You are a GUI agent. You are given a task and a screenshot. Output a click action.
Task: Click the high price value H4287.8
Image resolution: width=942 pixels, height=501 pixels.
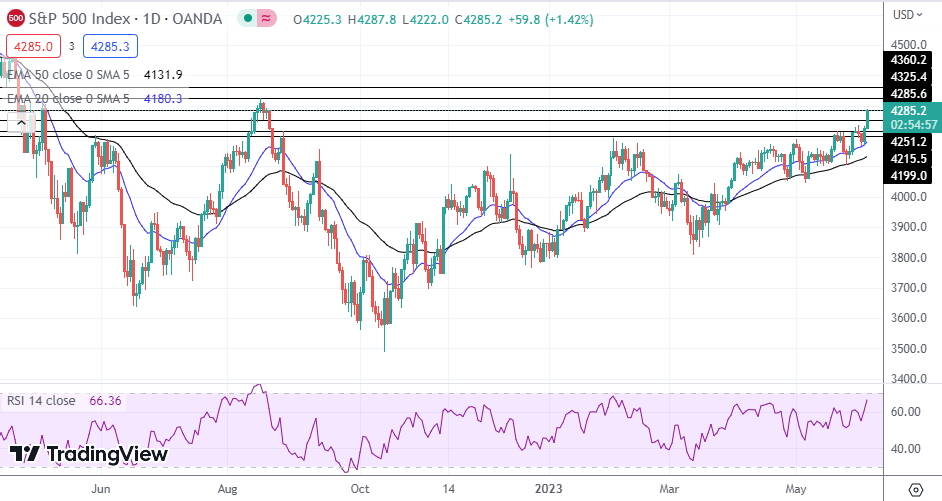click(x=372, y=19)
